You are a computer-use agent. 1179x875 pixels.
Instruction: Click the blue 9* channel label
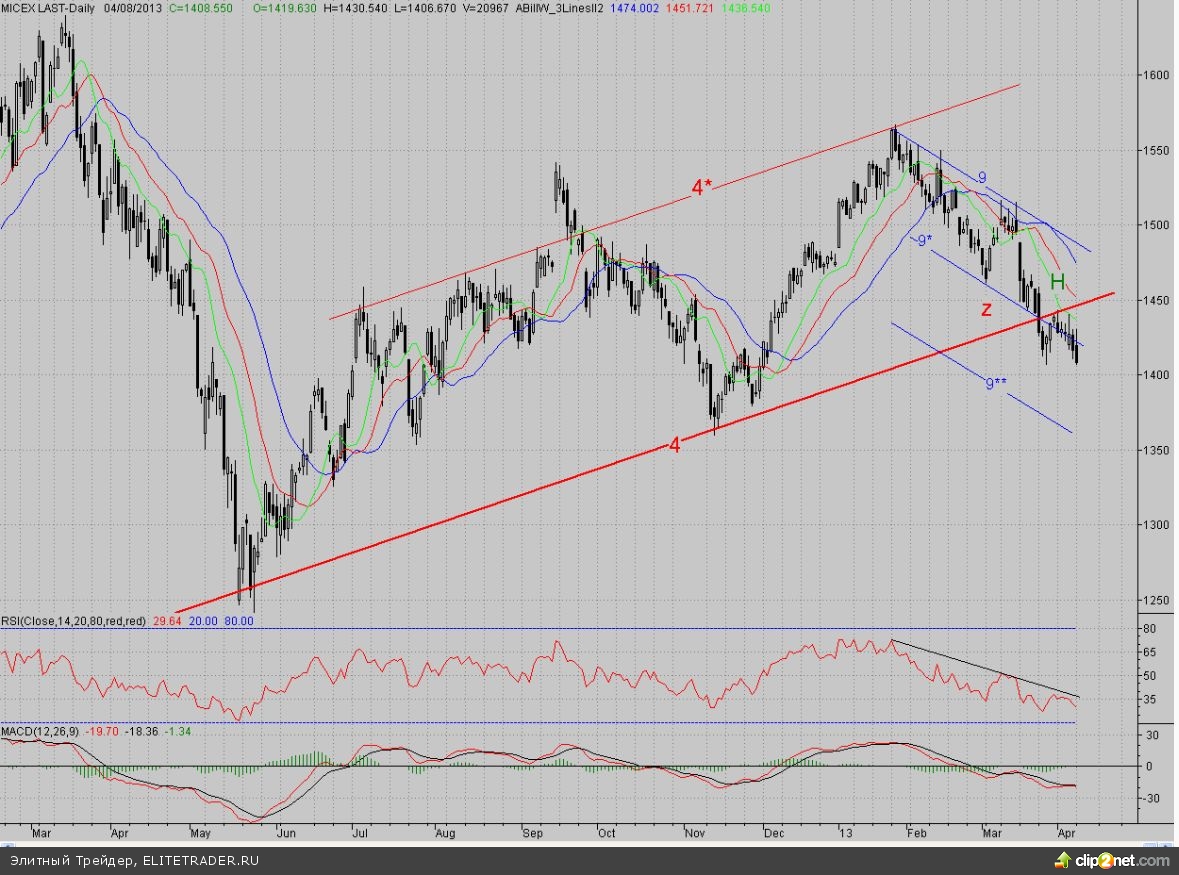point(923,241)
